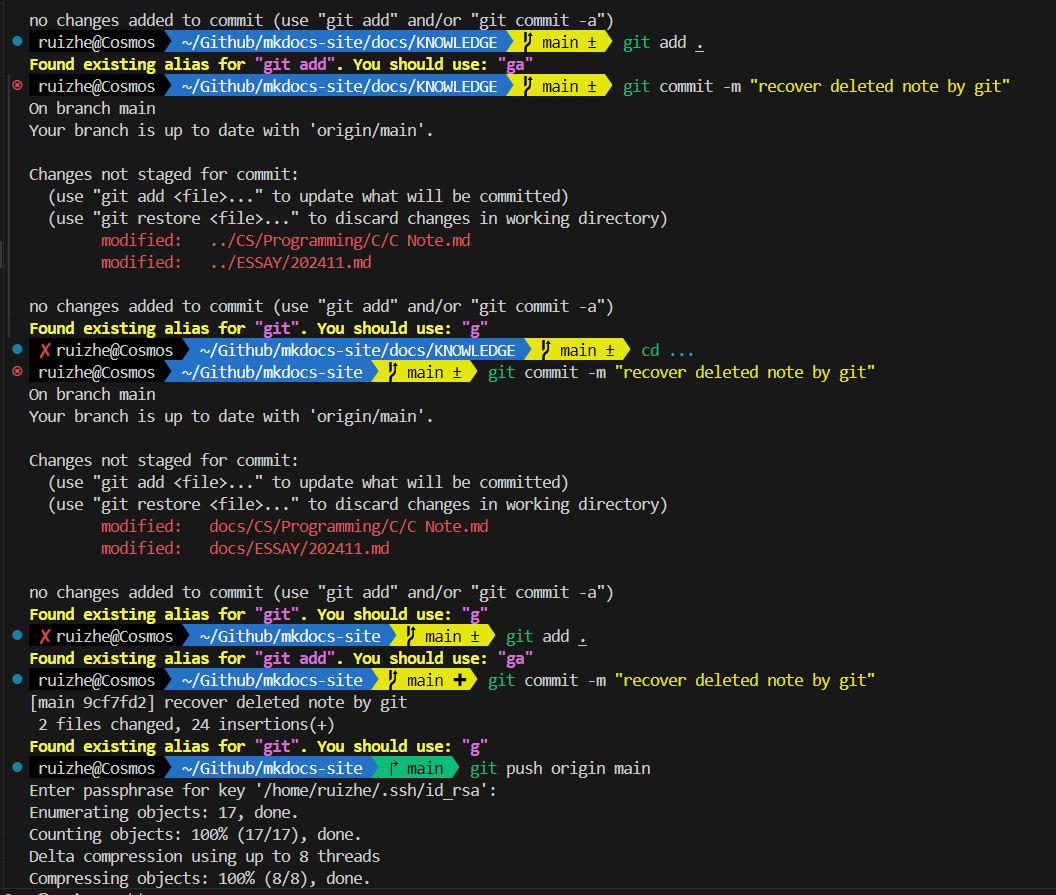Open the docs/CS/Programming/C/C Note.md path
The height and width of the screenshot is (895, 1056).
(x=348, y=526)
